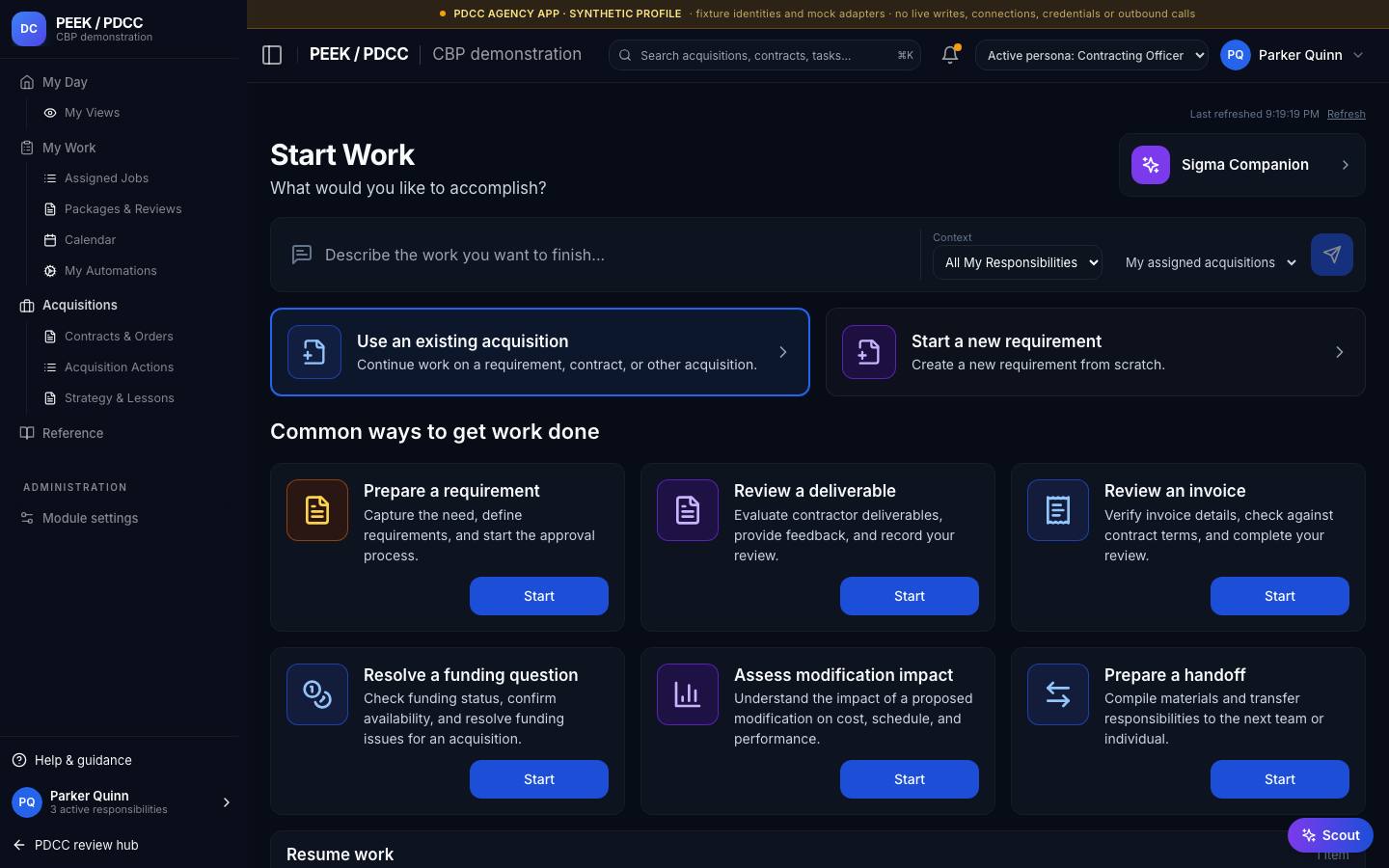Click the Prepare a requirement document icon
This screenshot has height=868, width=1389.
(317, 510)
